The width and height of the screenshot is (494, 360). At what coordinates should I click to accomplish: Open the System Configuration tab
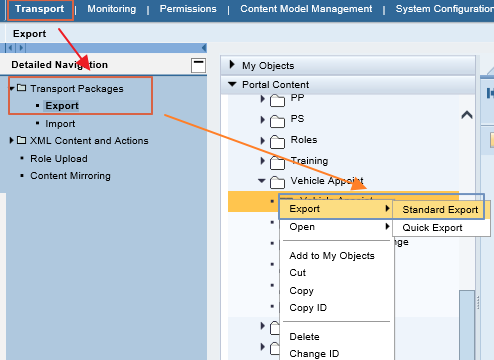pyautogui.click(x=444, y=9)
